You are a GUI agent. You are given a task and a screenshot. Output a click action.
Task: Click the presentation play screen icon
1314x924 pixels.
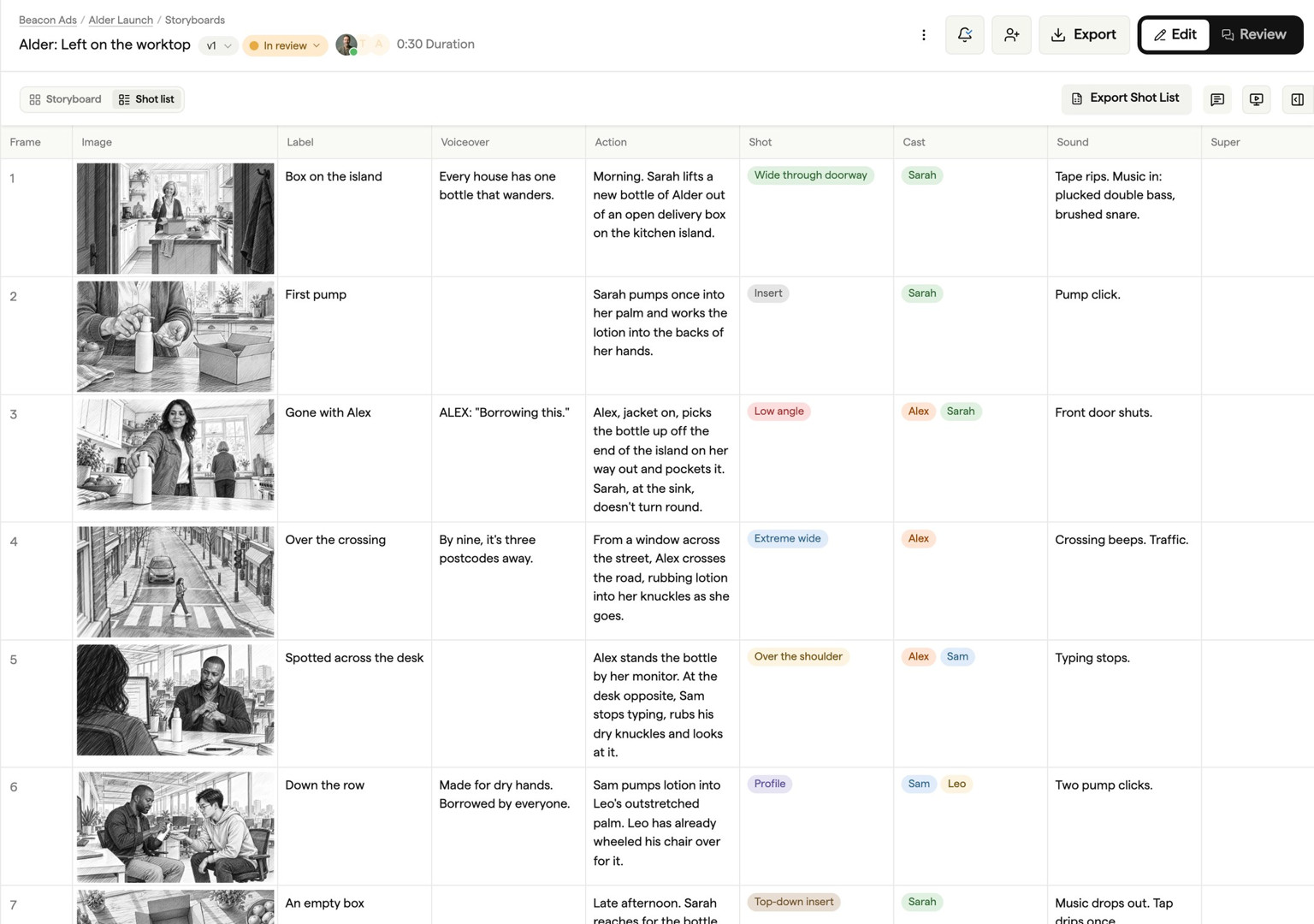[1257, 99]
